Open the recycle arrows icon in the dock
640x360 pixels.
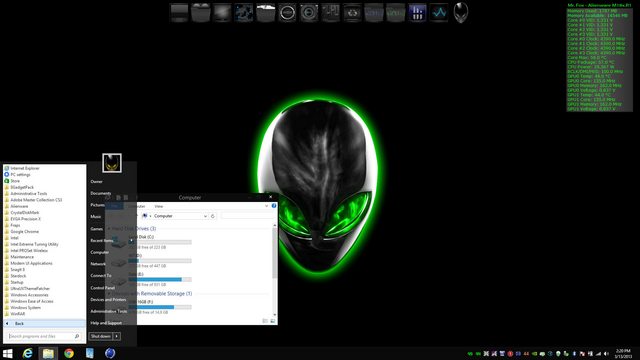(352, 13)
